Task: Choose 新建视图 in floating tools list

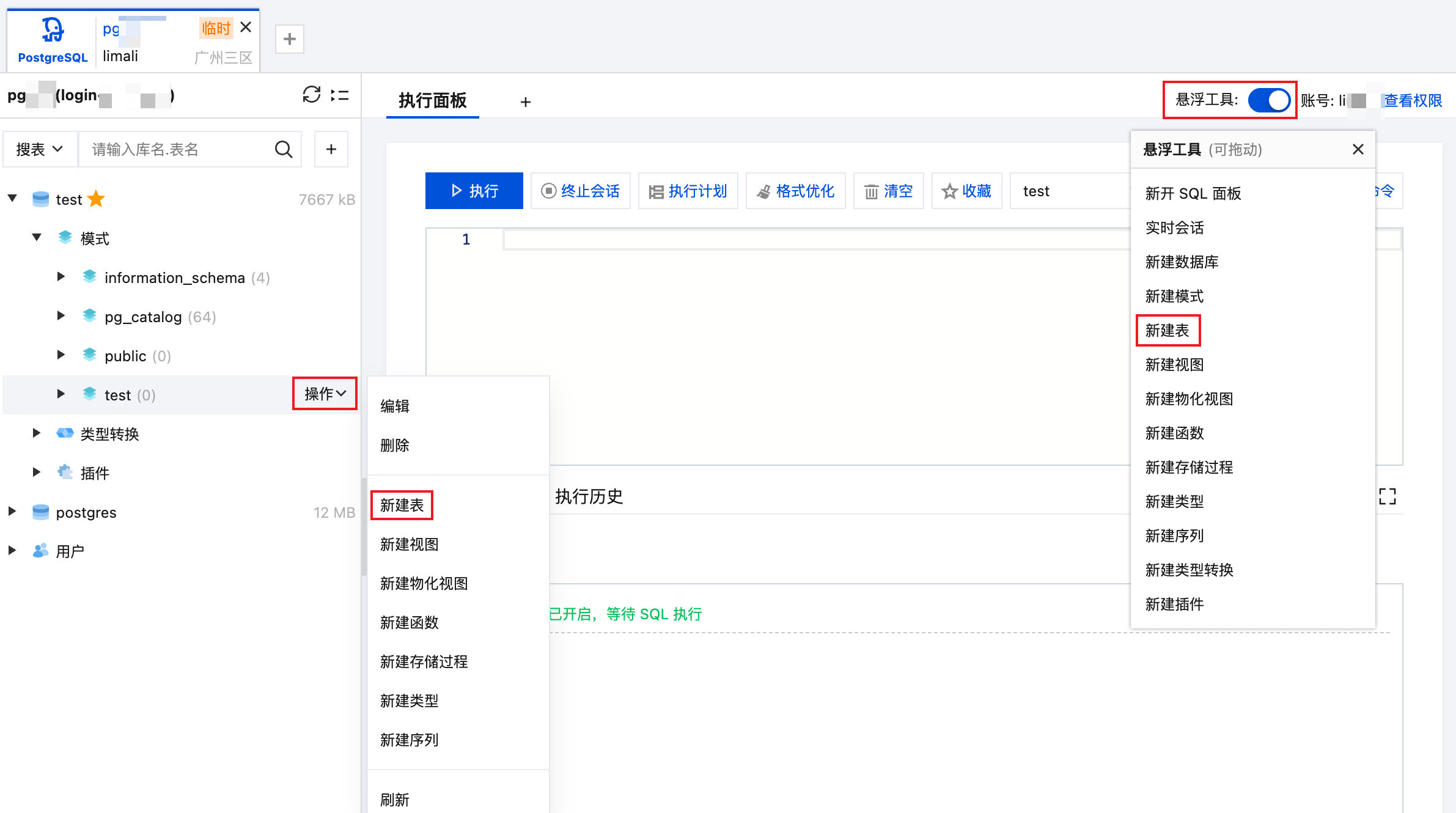Action: pyautogui.click(x=1174, y=365)
